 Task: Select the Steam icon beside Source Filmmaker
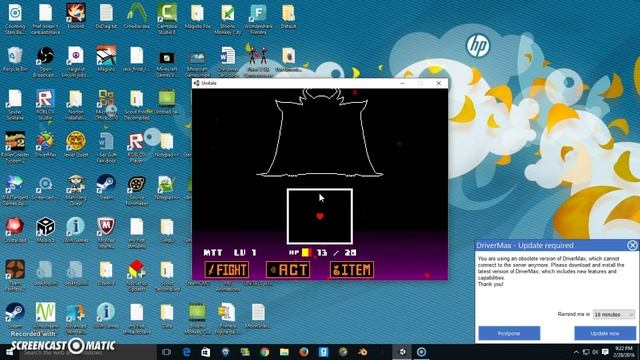tap(106, 188)
